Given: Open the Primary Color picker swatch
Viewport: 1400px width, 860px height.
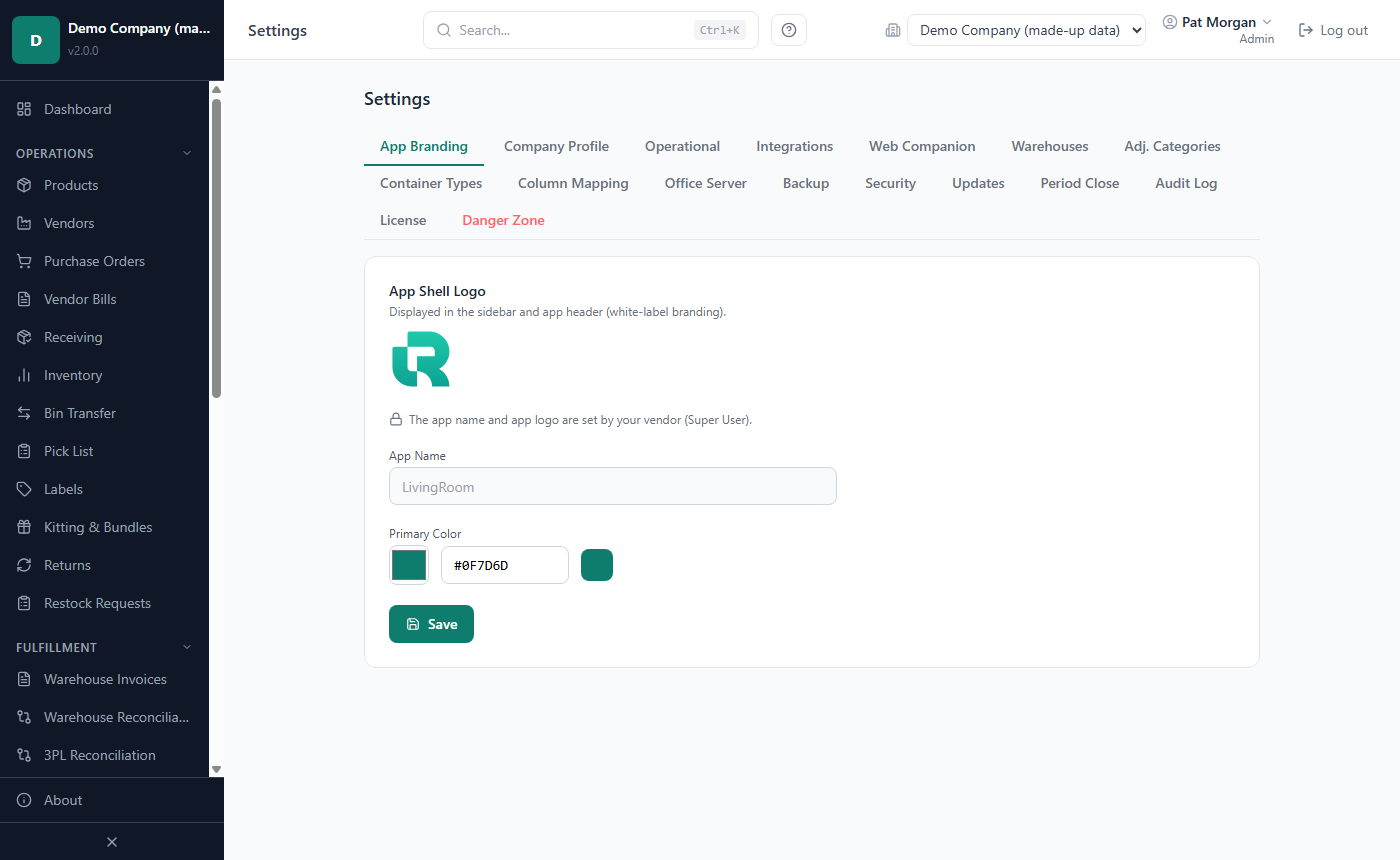Looking at the screenshot, I should [409, 565].
